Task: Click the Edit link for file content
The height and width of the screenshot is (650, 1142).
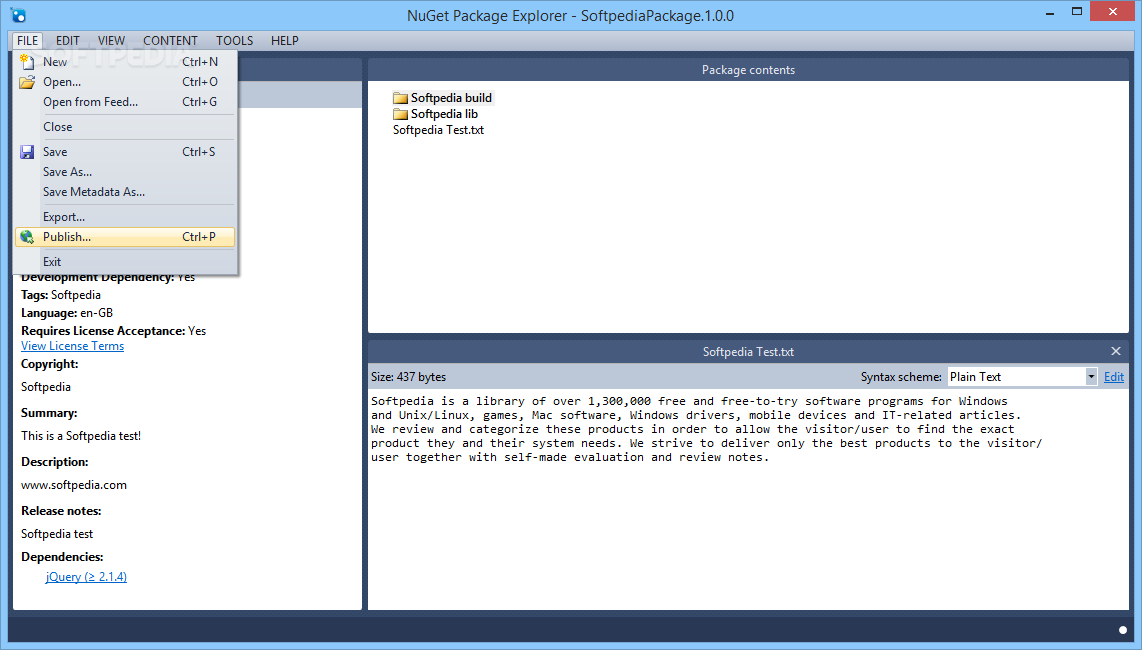Action: [x=1114, y=377]
